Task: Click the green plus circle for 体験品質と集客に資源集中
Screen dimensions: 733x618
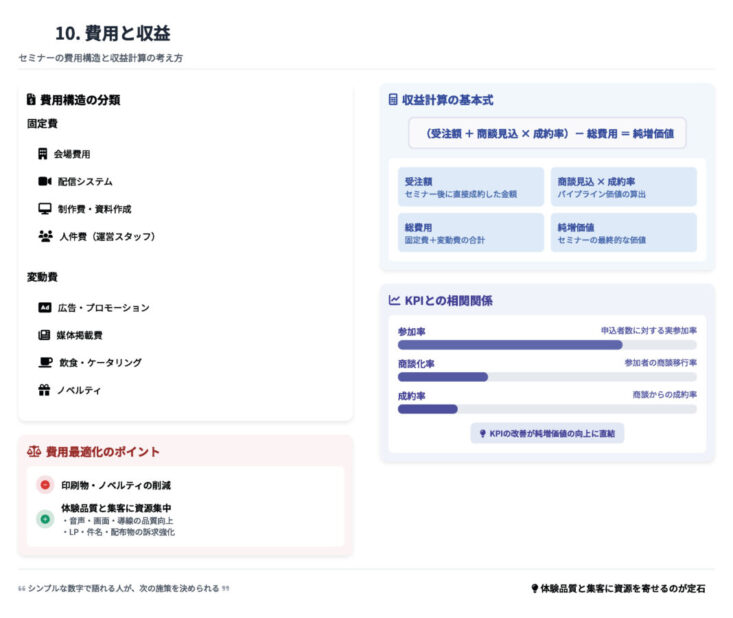Action: 45,519
